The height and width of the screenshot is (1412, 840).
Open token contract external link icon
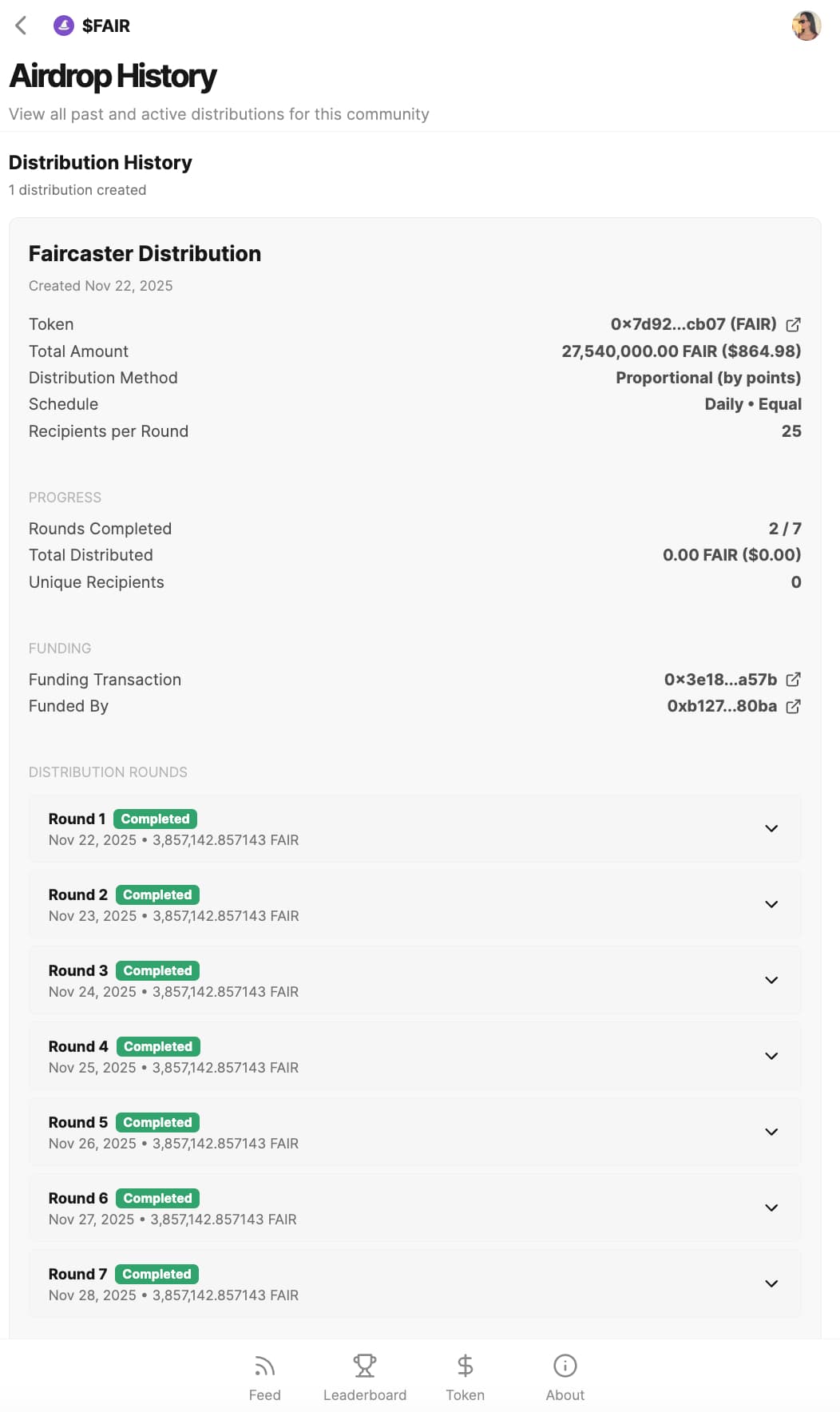(x=793, y=324)
